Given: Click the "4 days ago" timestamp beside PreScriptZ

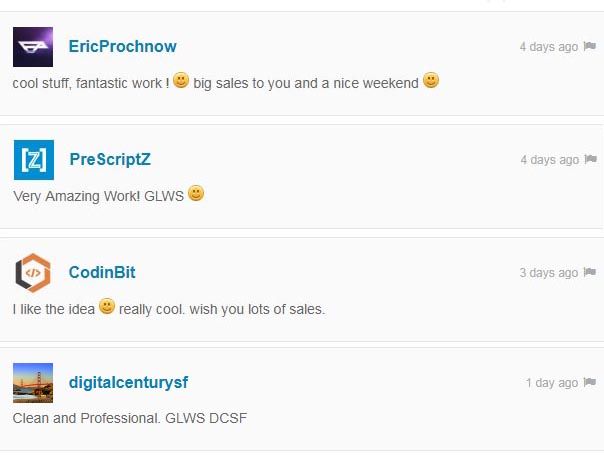Looking at the screenshot, I should [550, 160].
